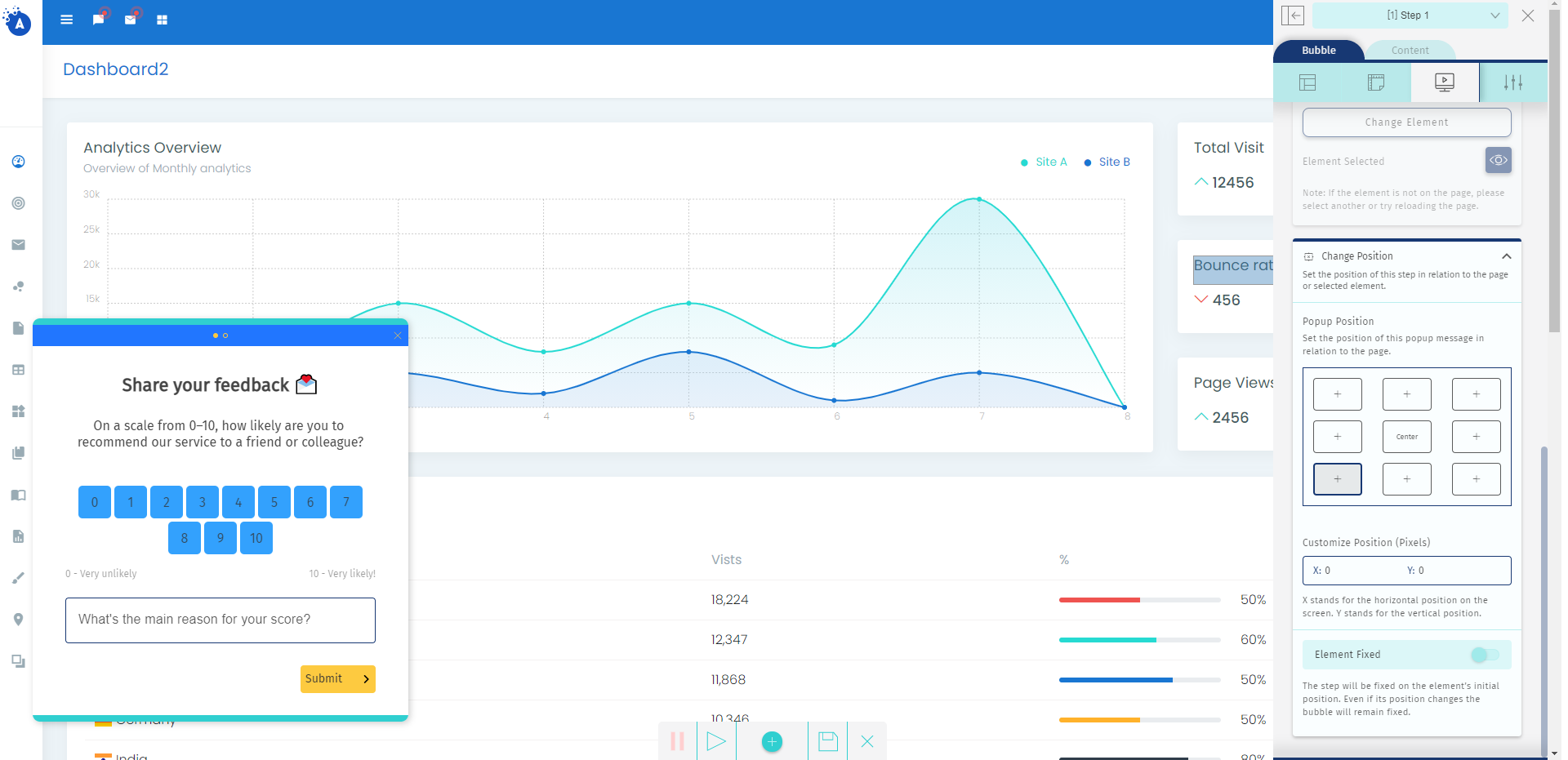Switch to the Bubble tab

(1318, 51)
